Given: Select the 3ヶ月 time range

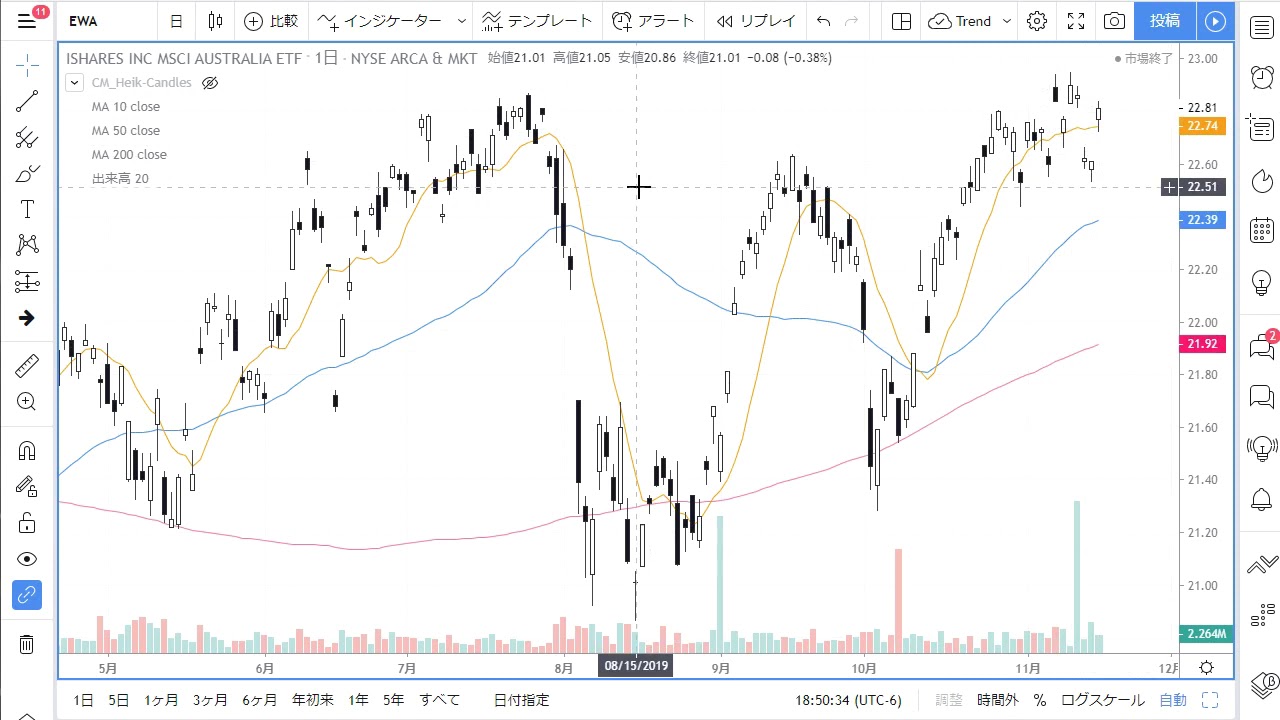Looking at the screenshot, I should 210,700.
